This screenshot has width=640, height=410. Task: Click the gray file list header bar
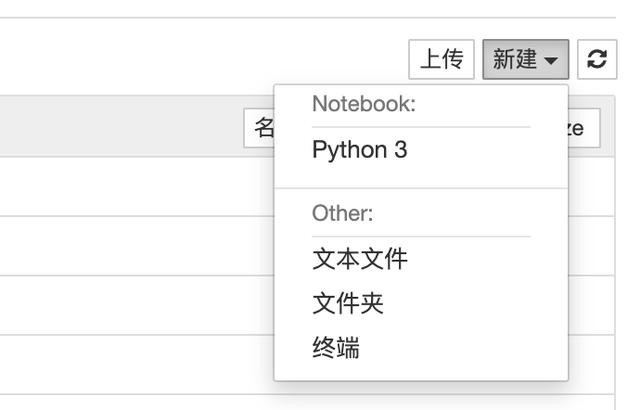[122, 126]
